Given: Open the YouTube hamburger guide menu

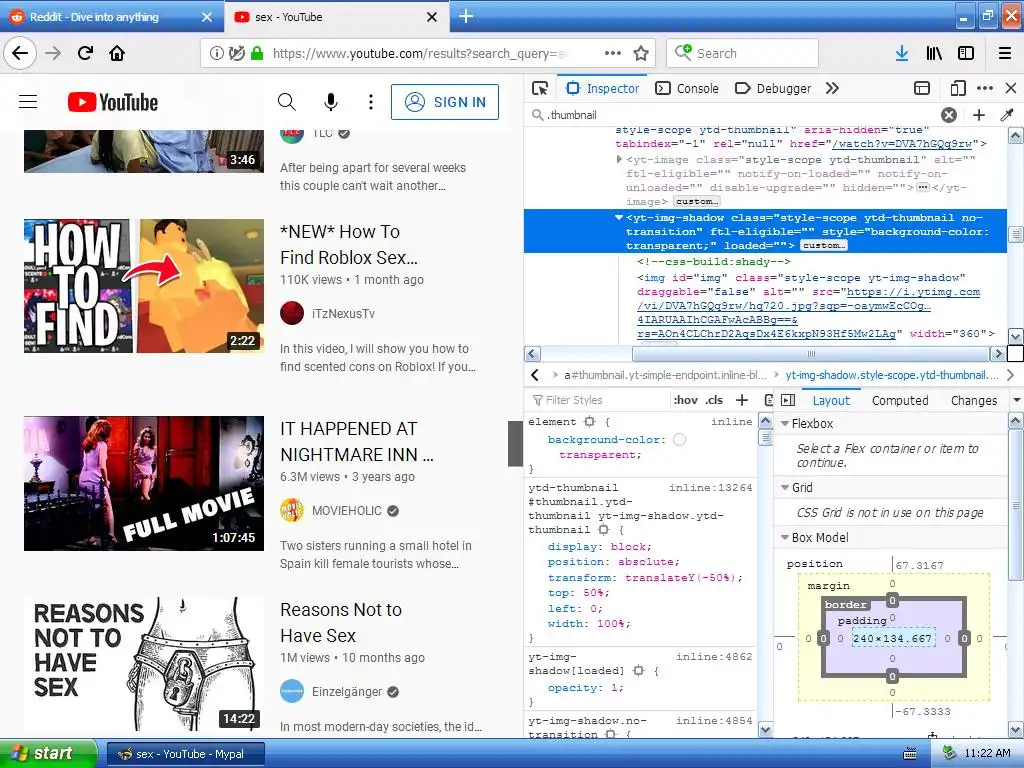Looking at the screenshot, I should click(28, 102).
